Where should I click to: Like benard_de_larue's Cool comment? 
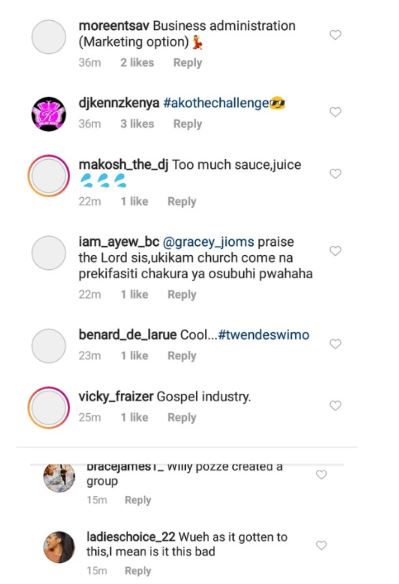(335, 344)
